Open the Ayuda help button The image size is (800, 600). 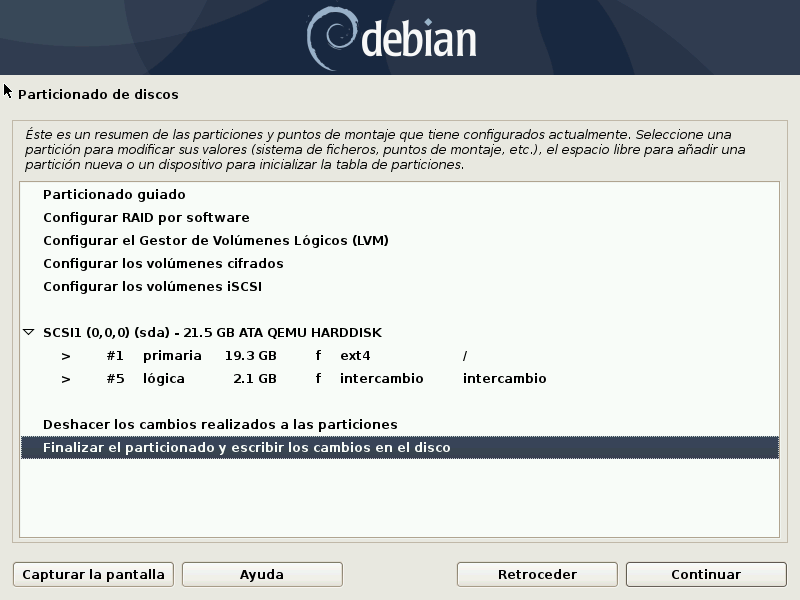coord(262,575)
